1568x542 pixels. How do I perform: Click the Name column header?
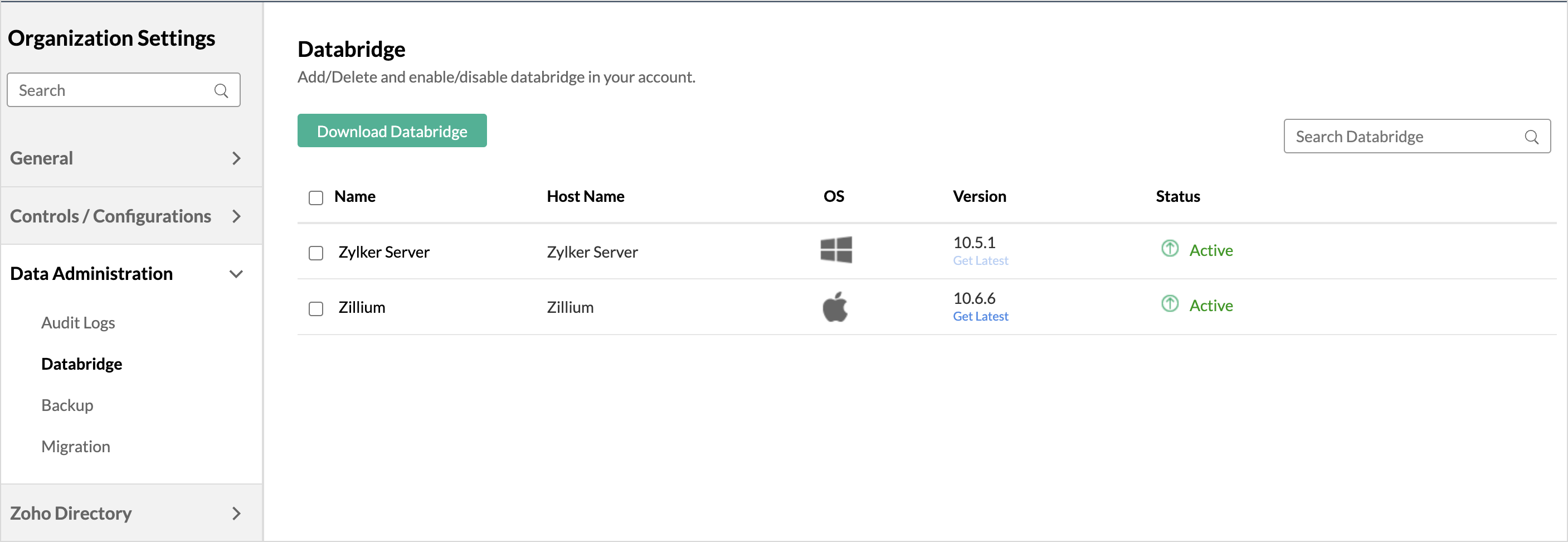point(355,197)
